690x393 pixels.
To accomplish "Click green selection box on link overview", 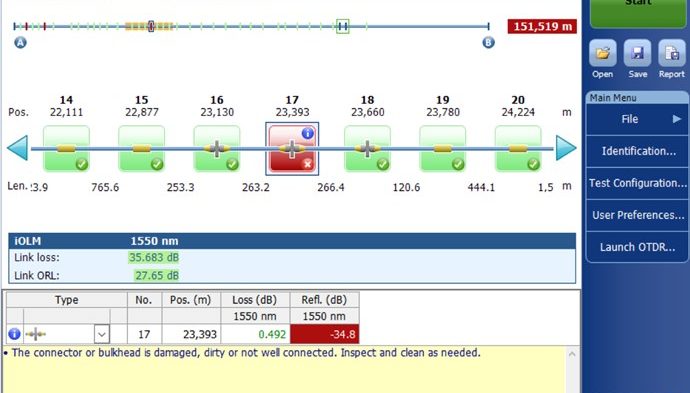I will point(343,26).
